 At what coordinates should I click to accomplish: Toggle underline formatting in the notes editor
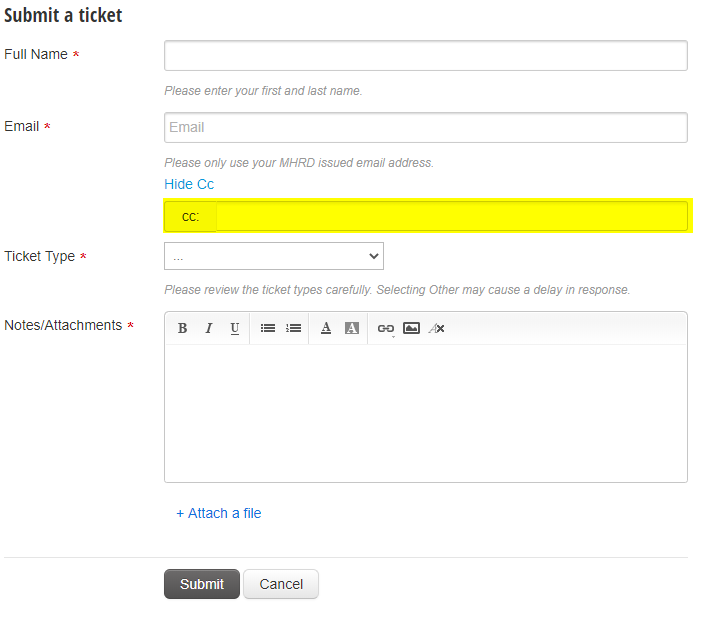235,328
